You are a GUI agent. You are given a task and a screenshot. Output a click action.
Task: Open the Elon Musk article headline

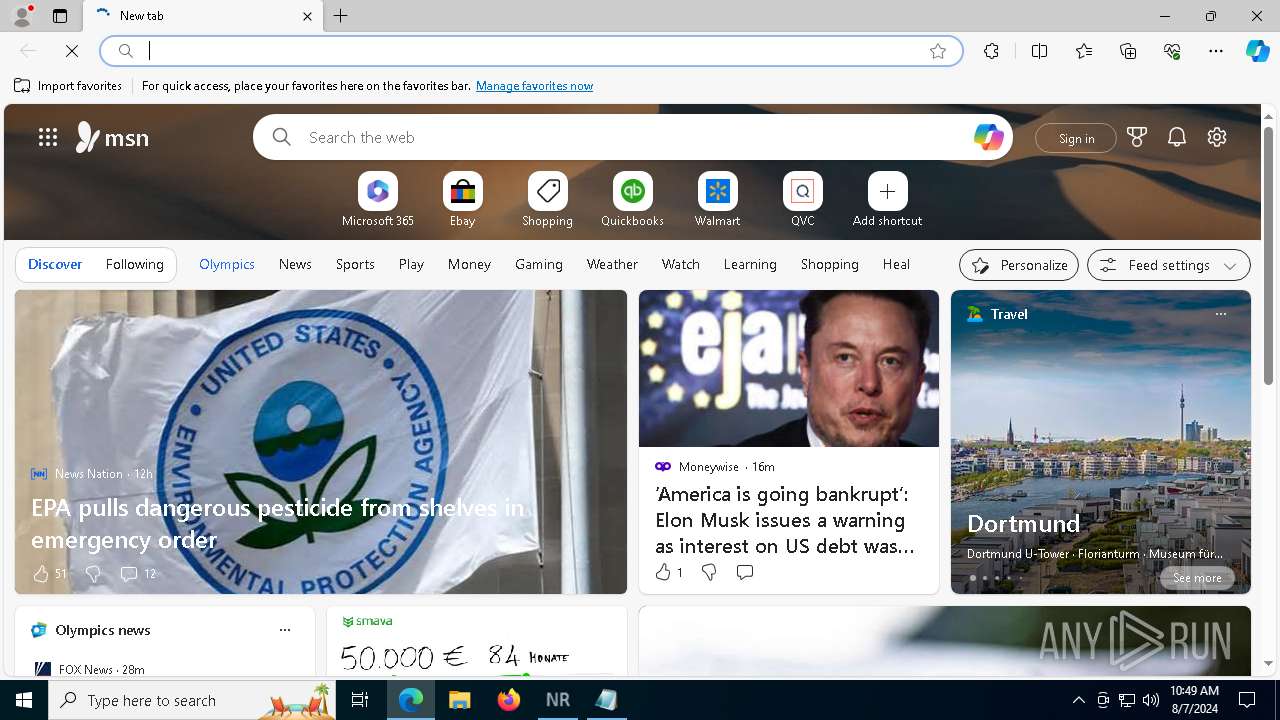pyautogui.click(x=784, y=520)
